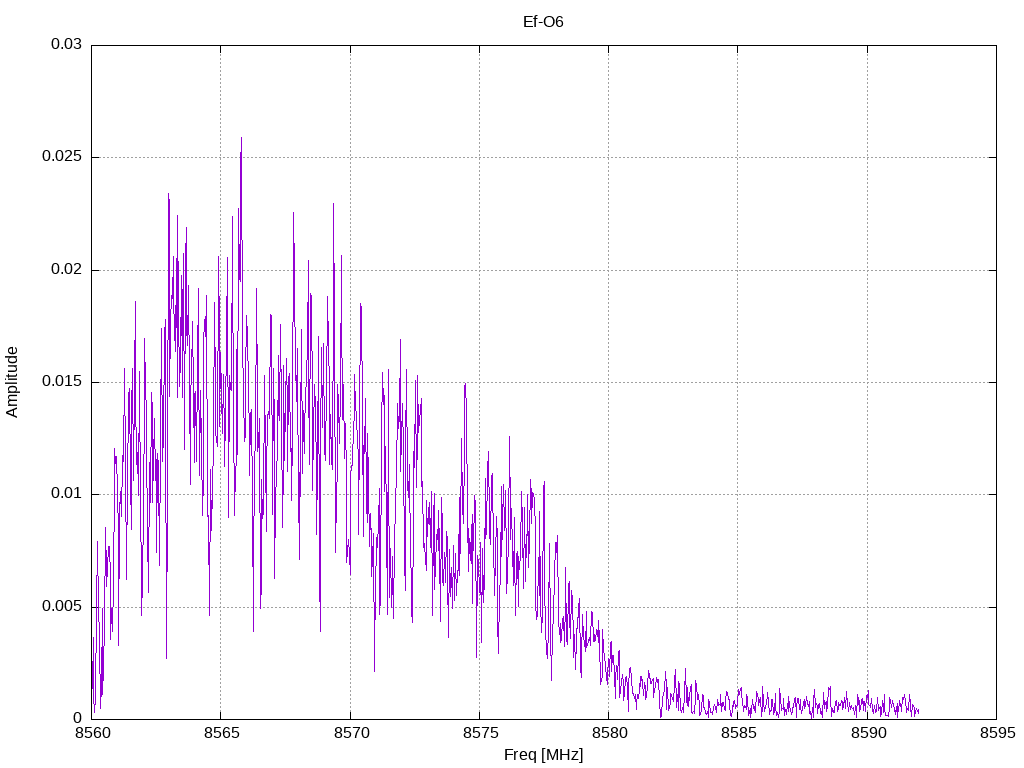Click the y-axis tick label 0.03
Image resolution: width=1024 pixels, height=768 pixels.
67,44
